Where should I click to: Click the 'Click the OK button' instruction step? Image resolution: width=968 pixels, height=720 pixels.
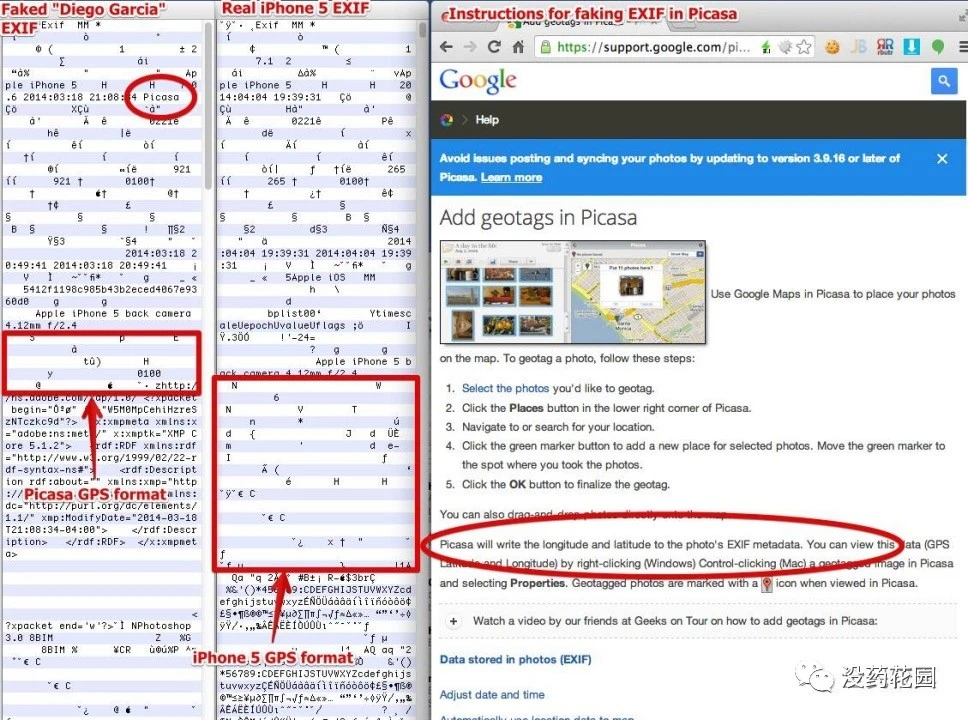tap(565, 485)
